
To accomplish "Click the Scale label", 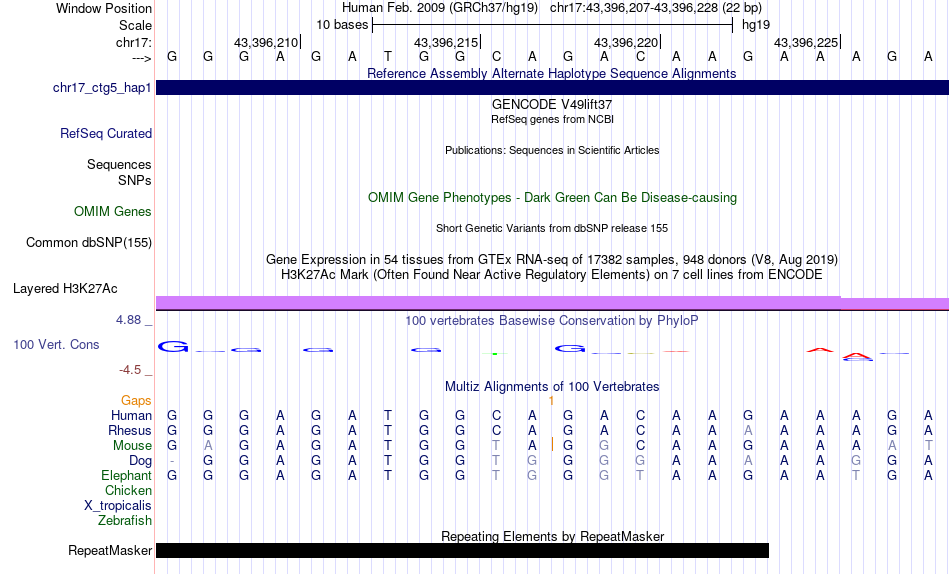I will (135, 25).
